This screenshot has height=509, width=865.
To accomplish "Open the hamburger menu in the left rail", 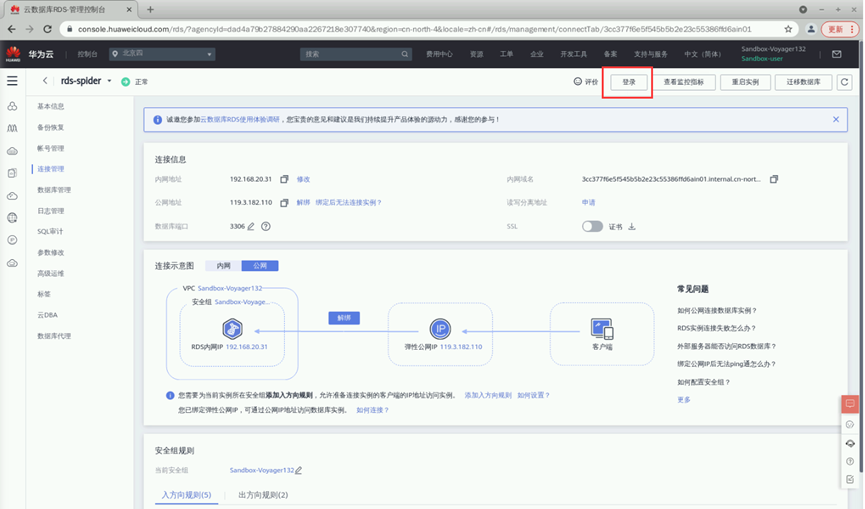I will point(12,81).
